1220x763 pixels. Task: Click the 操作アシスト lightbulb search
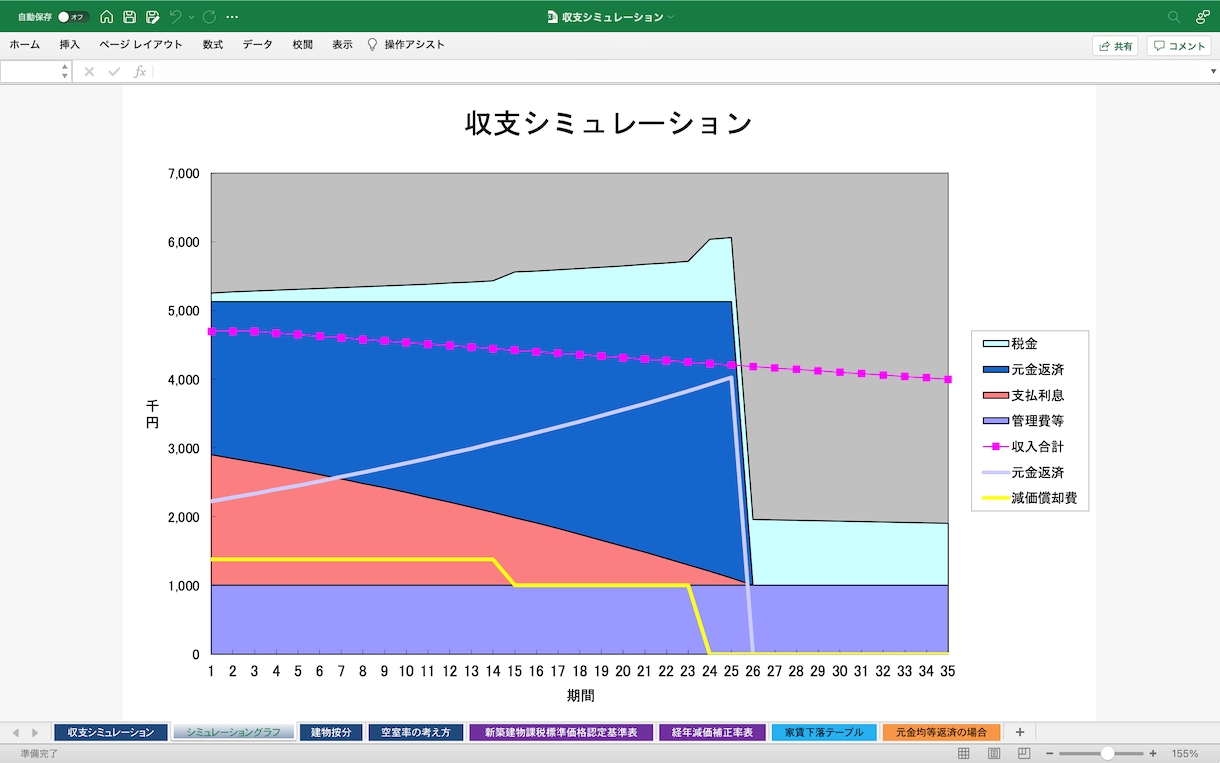(x=406, y=45)
